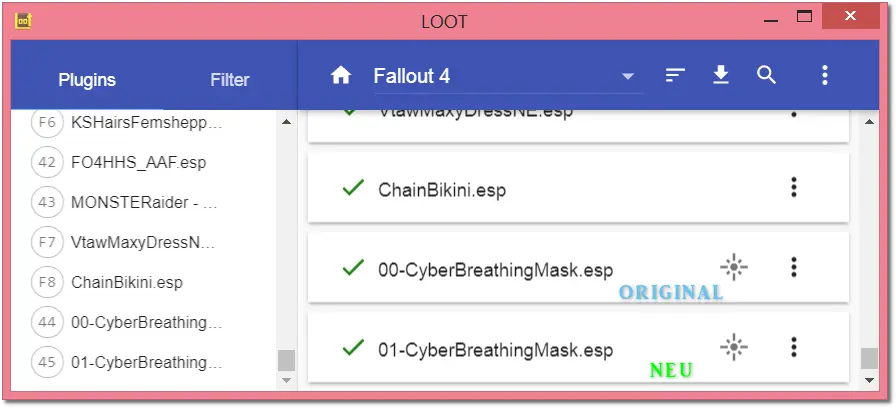Viewport: 896px width, 408px height.
Task: Open 01-CyberBreathingMask.esp card three-dot menu
Action: pos(794,347)
